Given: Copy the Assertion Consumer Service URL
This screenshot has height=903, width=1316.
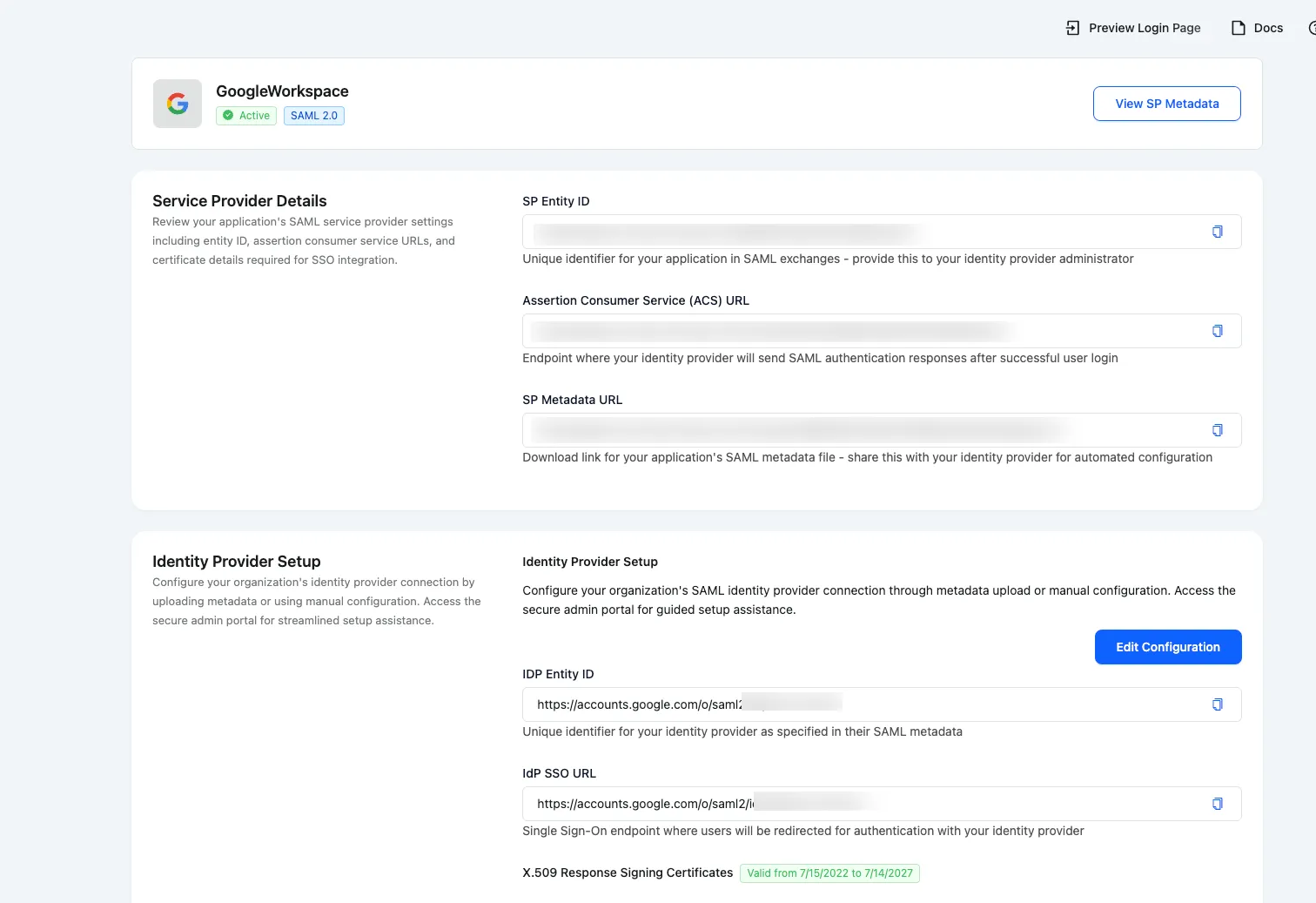Looking at the screenshot, I should [1217, 330].
